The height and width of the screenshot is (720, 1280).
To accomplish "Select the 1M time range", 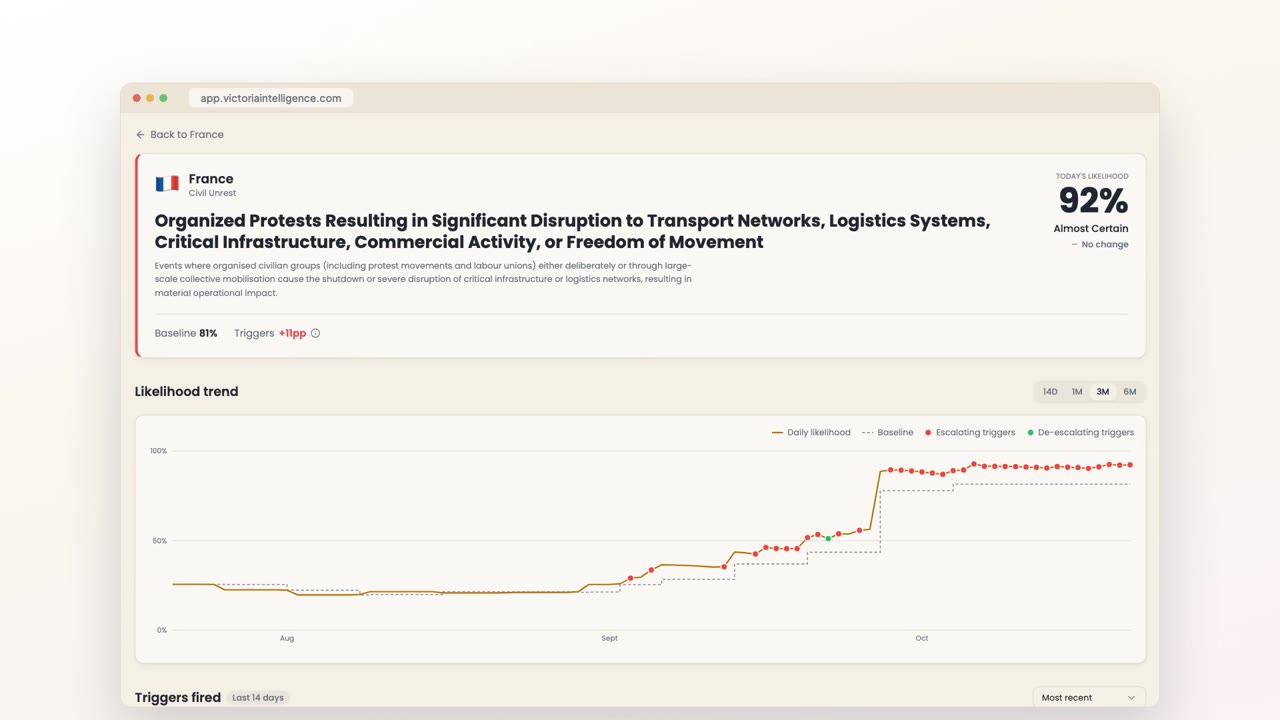I will (1077, 392).
